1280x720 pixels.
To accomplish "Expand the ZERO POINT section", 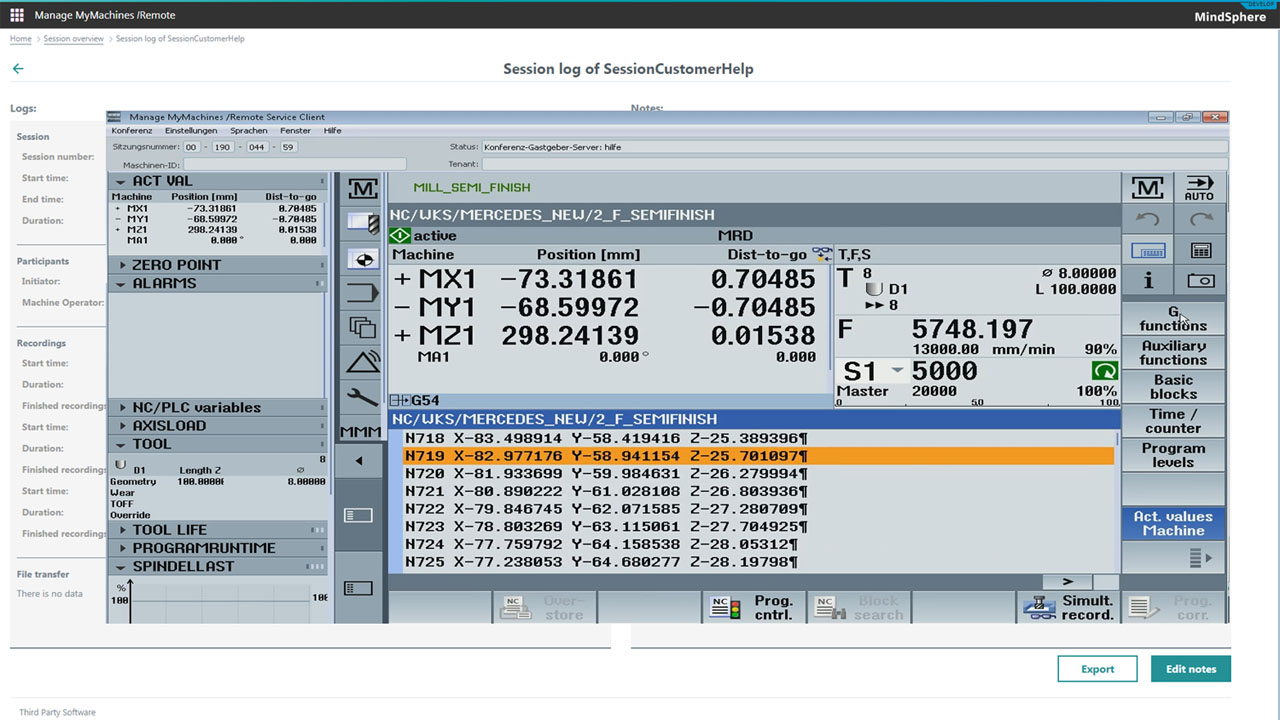I will (x=217, y=265).
